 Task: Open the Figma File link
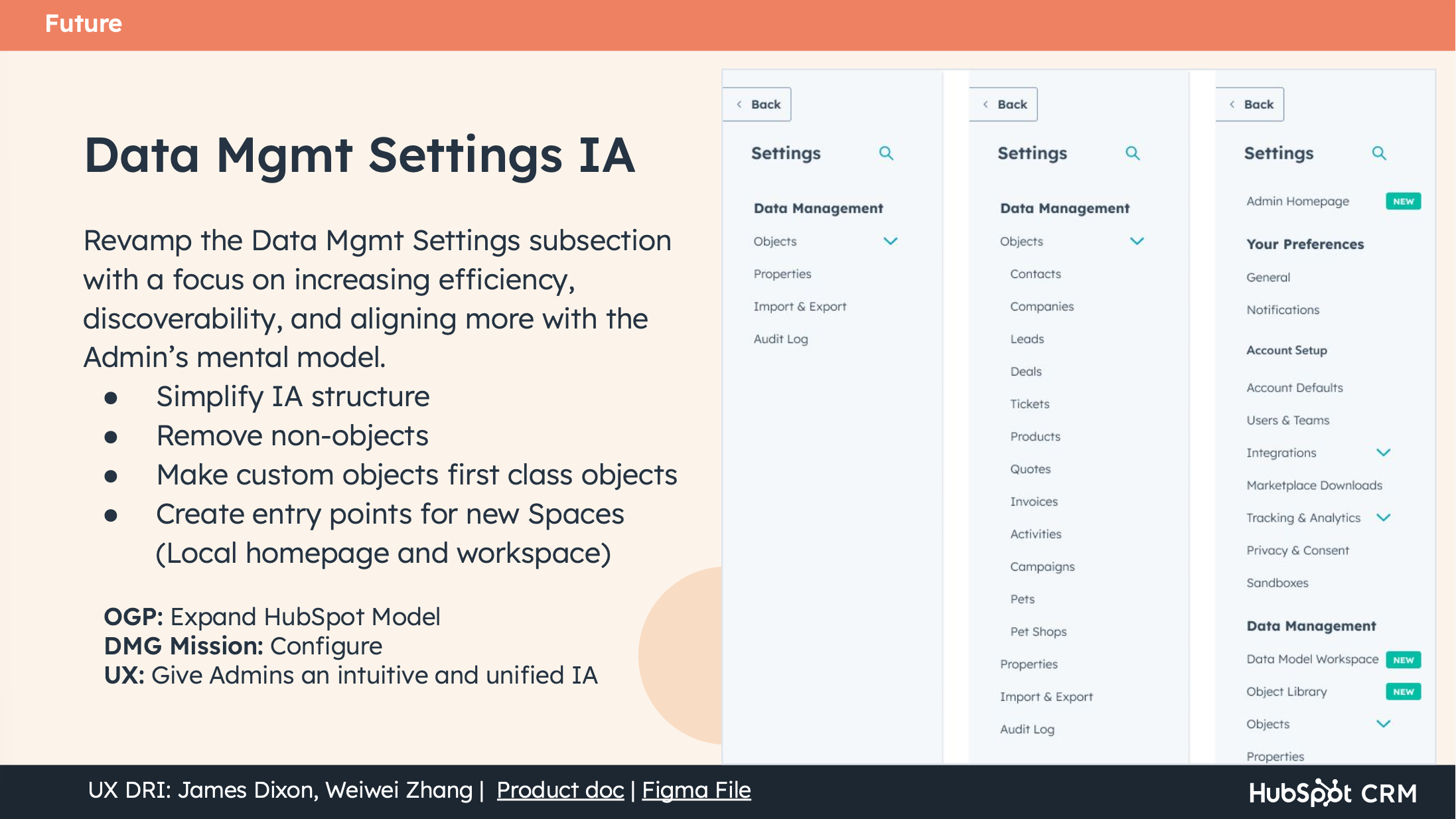coord(696,790)
